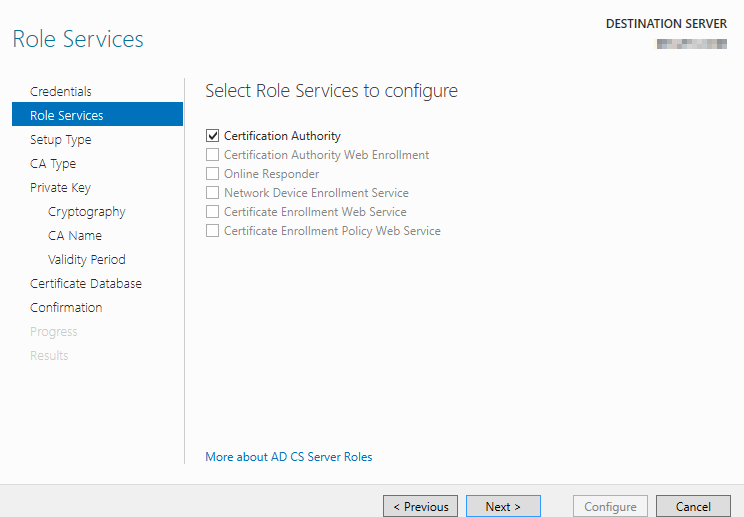
Task: Check Certificate Enrollment Web Service box
Action: 212,212
